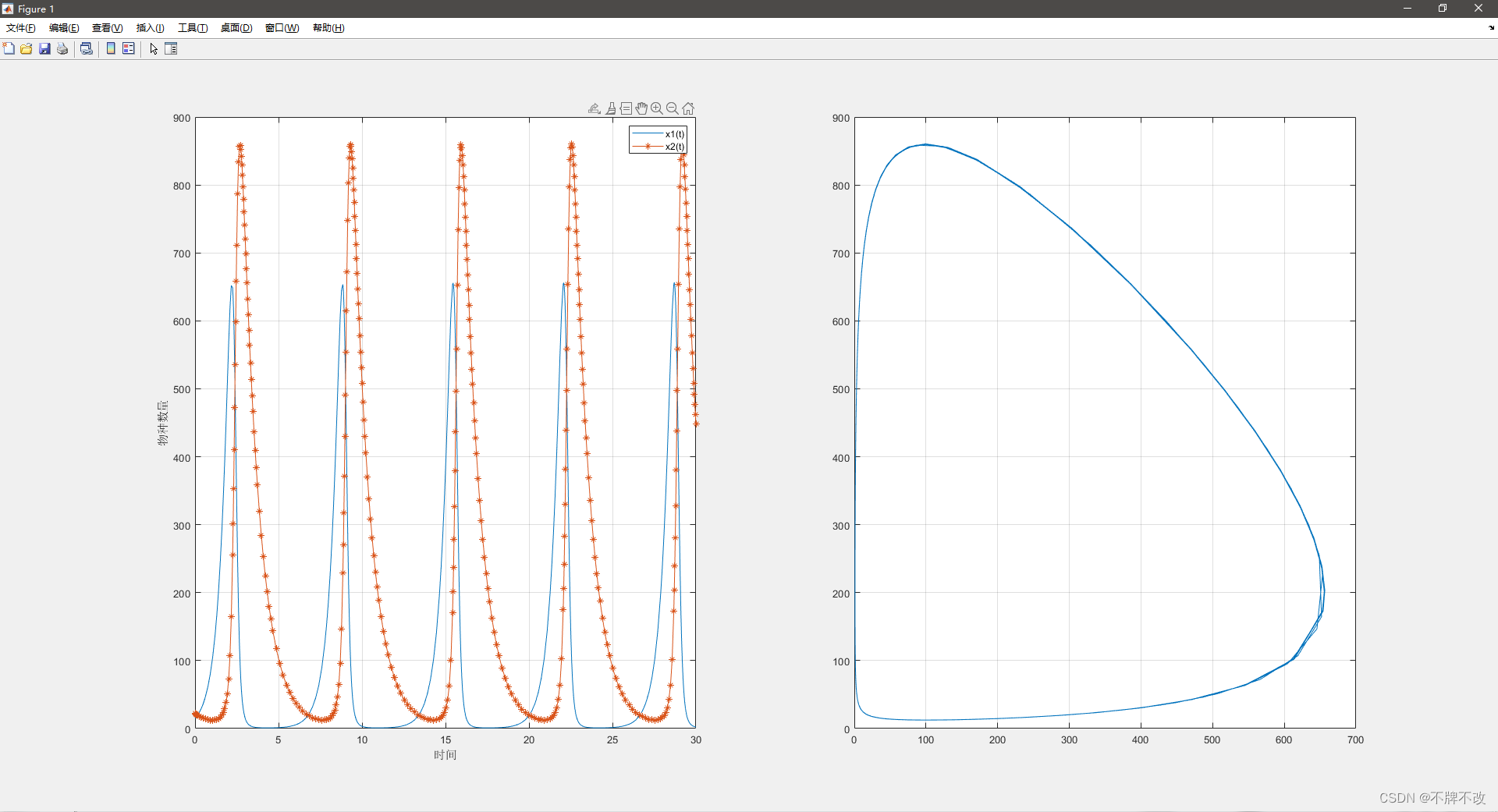Open the 窗口(W) menu
The width and height of the screenshot is (1498, 812).
point(282,28)
